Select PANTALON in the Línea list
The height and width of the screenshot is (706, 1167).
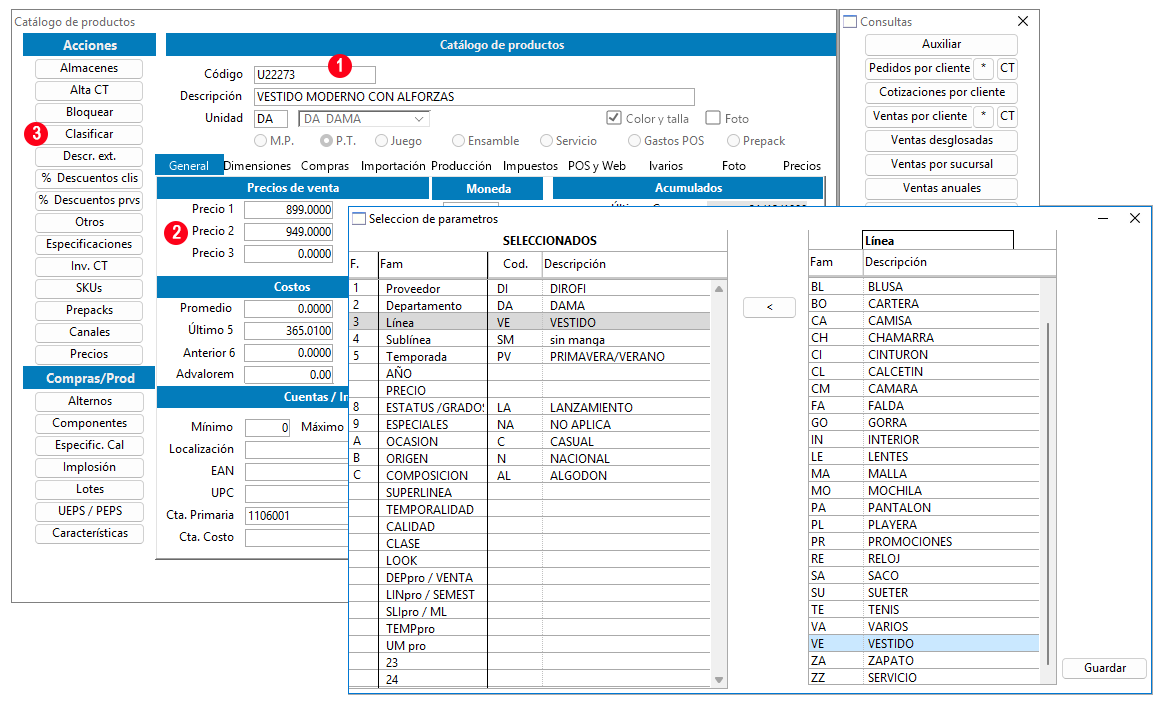924,507
